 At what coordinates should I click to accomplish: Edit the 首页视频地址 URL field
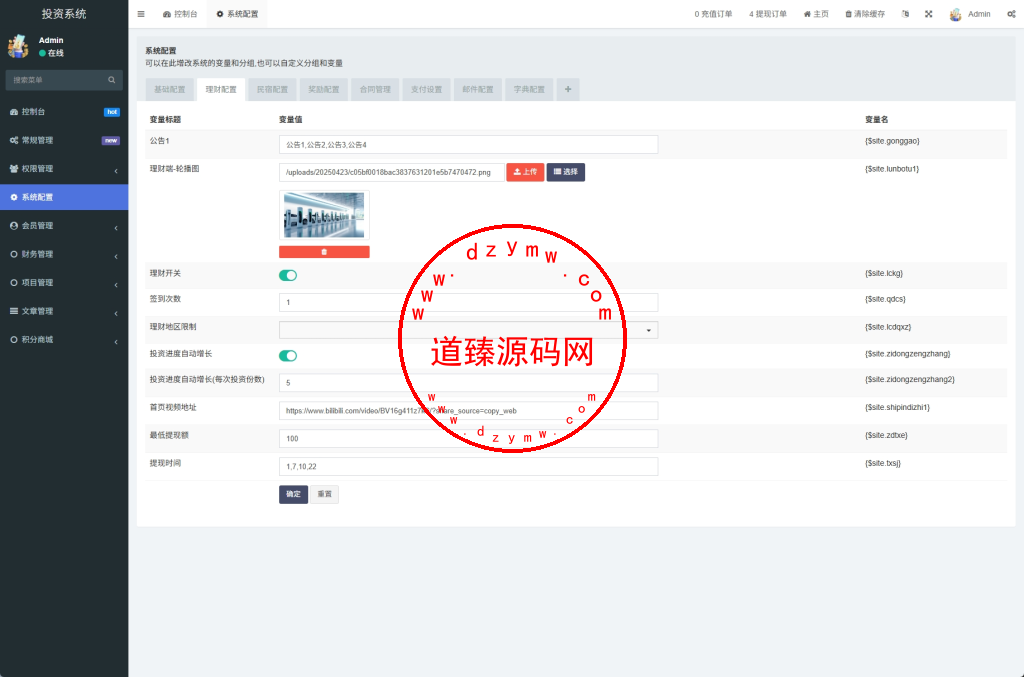[468, 411]
